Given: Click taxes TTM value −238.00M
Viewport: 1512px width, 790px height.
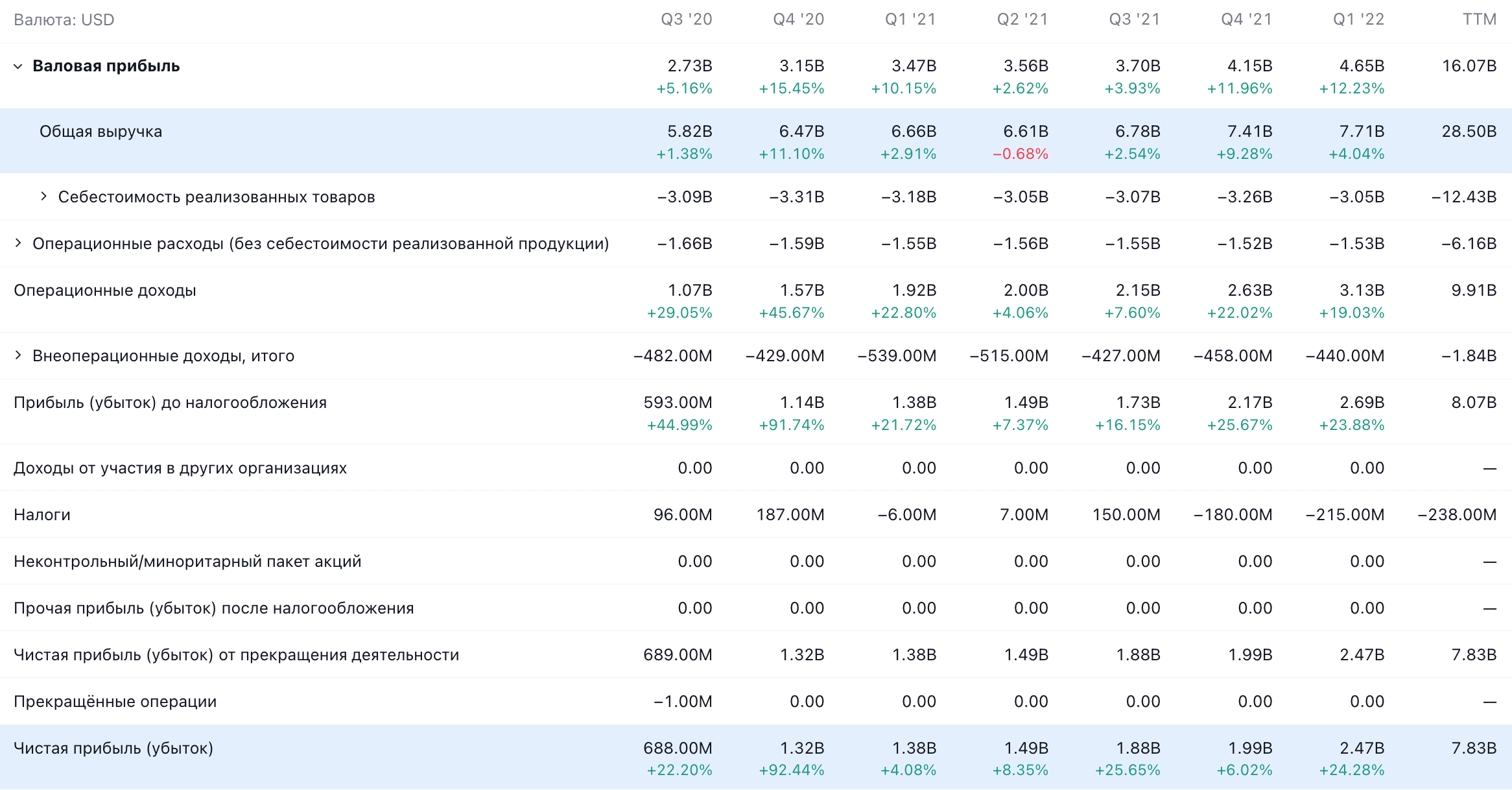Looking at the screenshot, I should point(1457,514).
